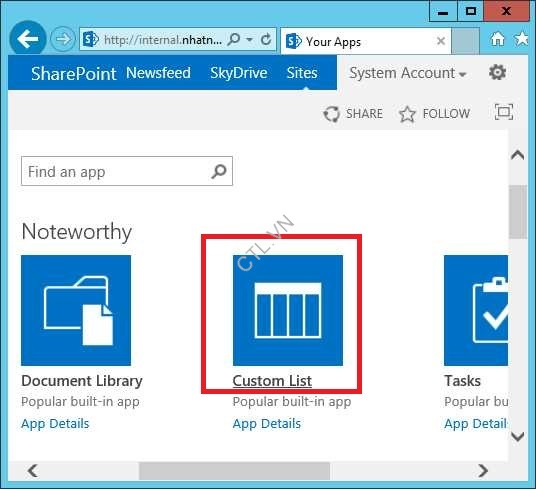
Task: Open the Custom List app tile
Action: [288, 310]
